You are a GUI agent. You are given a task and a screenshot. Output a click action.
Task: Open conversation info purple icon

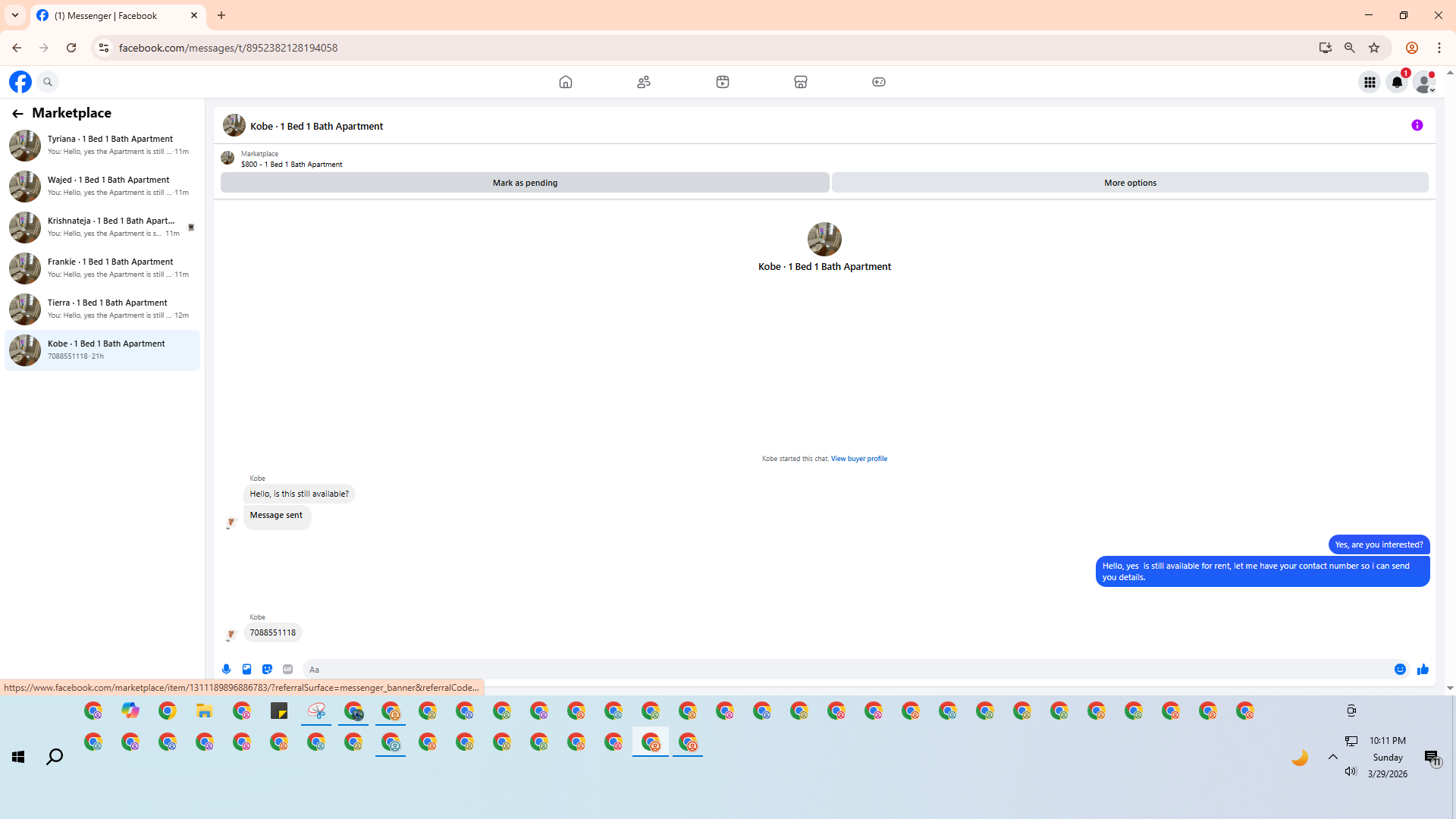[1417, 125]
